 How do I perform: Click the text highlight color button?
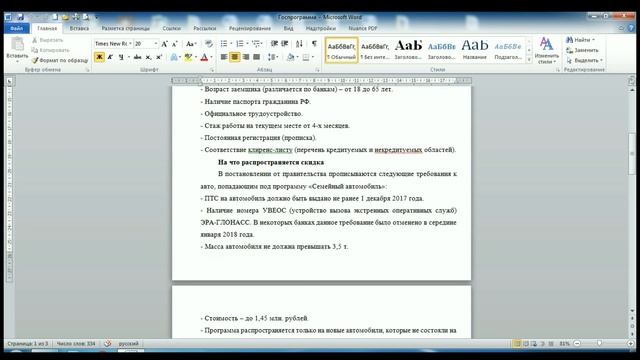point(188,57)
